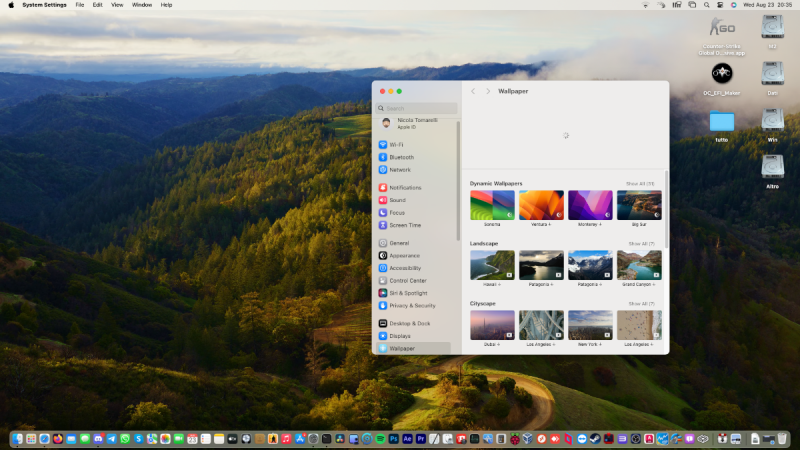Open Siri & Spotlight settings
800x450 pixels.
click(408, 293)
